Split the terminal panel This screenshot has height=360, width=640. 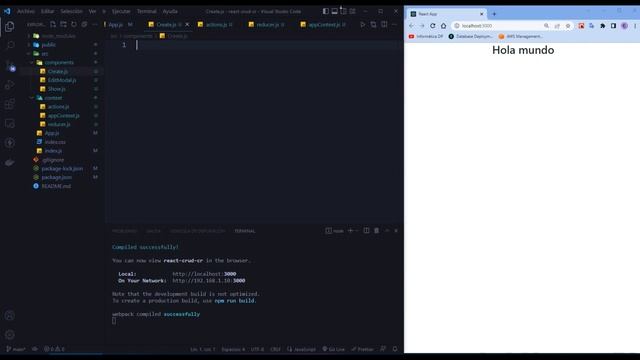click(x=366, y=231)
